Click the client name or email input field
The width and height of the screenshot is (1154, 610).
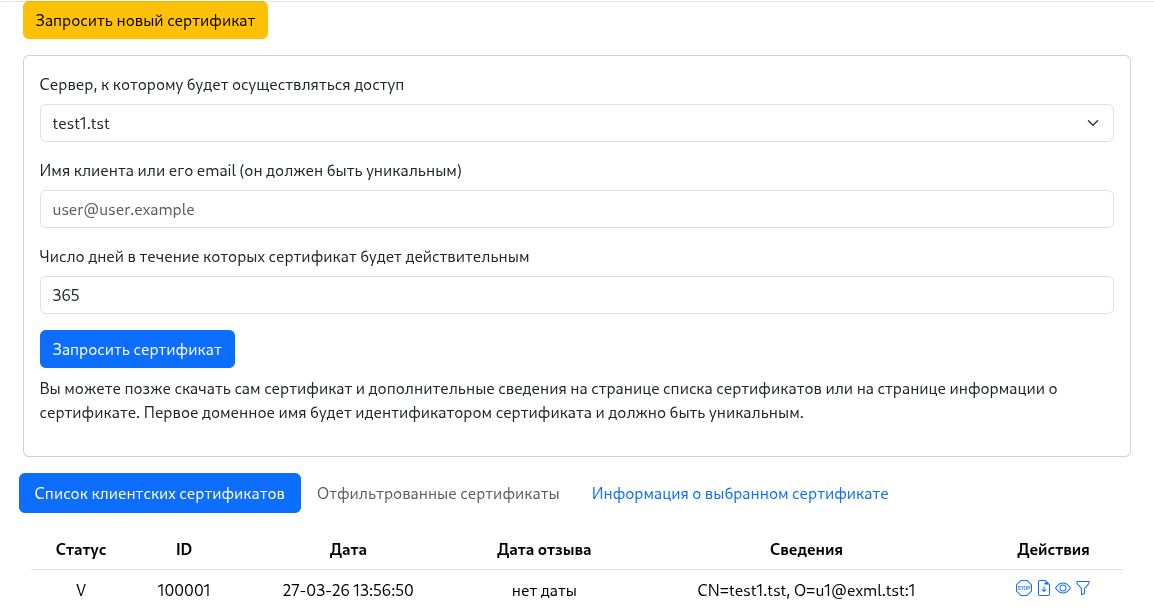click(x=577, y=209)
